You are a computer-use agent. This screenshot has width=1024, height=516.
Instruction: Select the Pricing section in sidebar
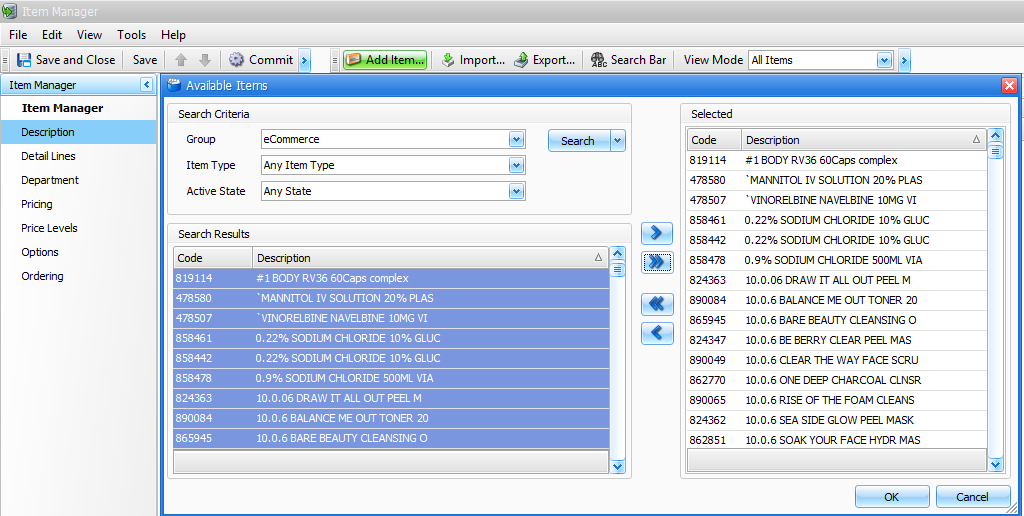(x=37, y=204)
